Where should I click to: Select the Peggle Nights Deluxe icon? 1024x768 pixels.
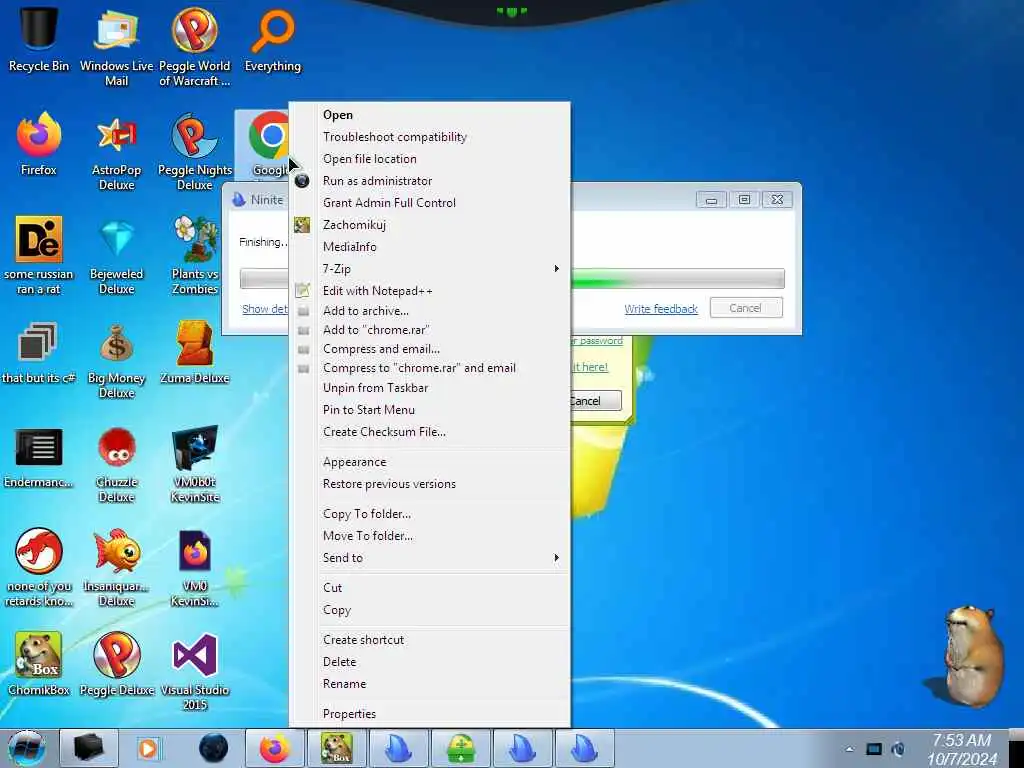pos(195,152)
